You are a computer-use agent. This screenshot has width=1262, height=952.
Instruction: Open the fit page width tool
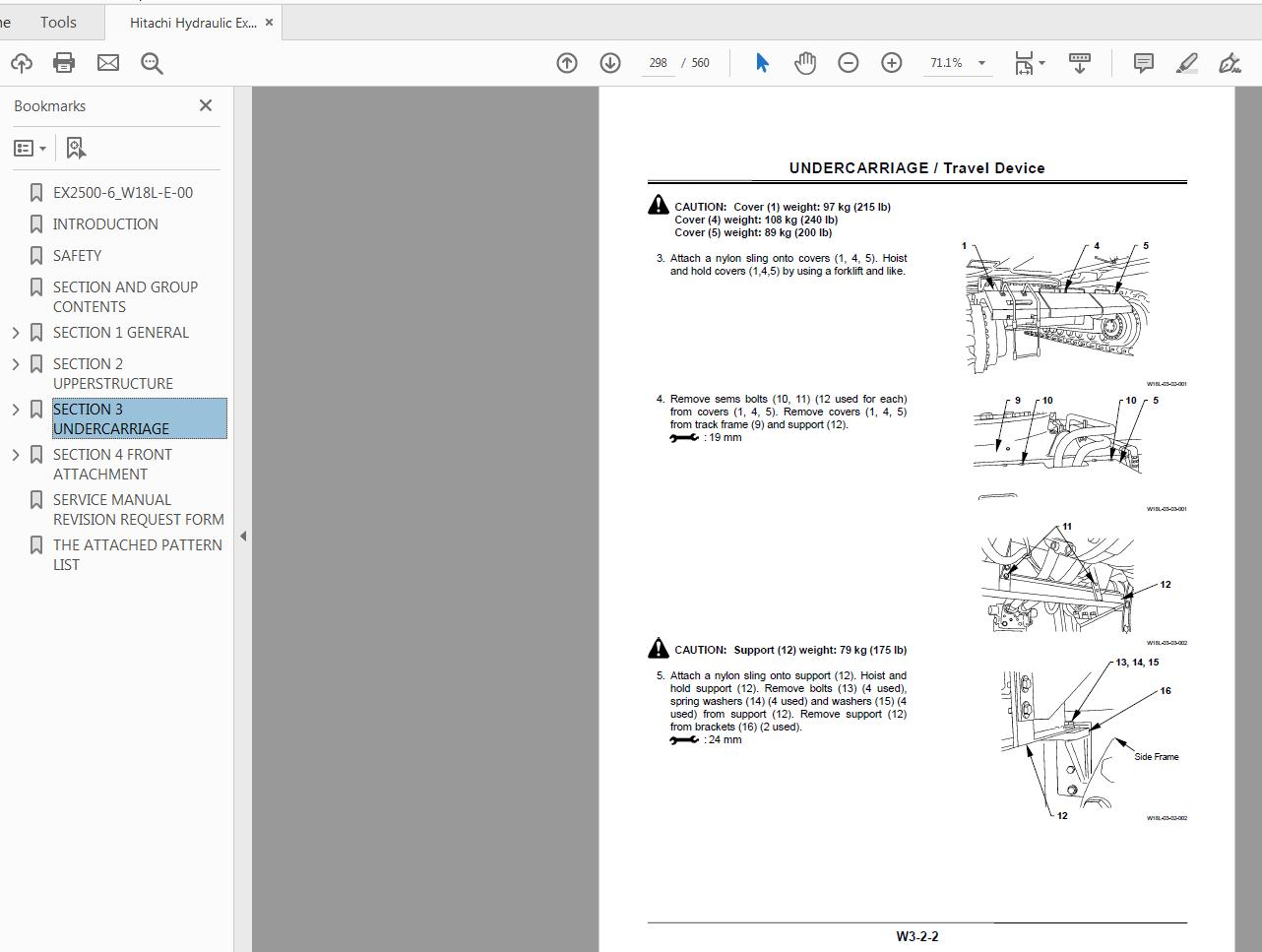tap(1024, 63)
